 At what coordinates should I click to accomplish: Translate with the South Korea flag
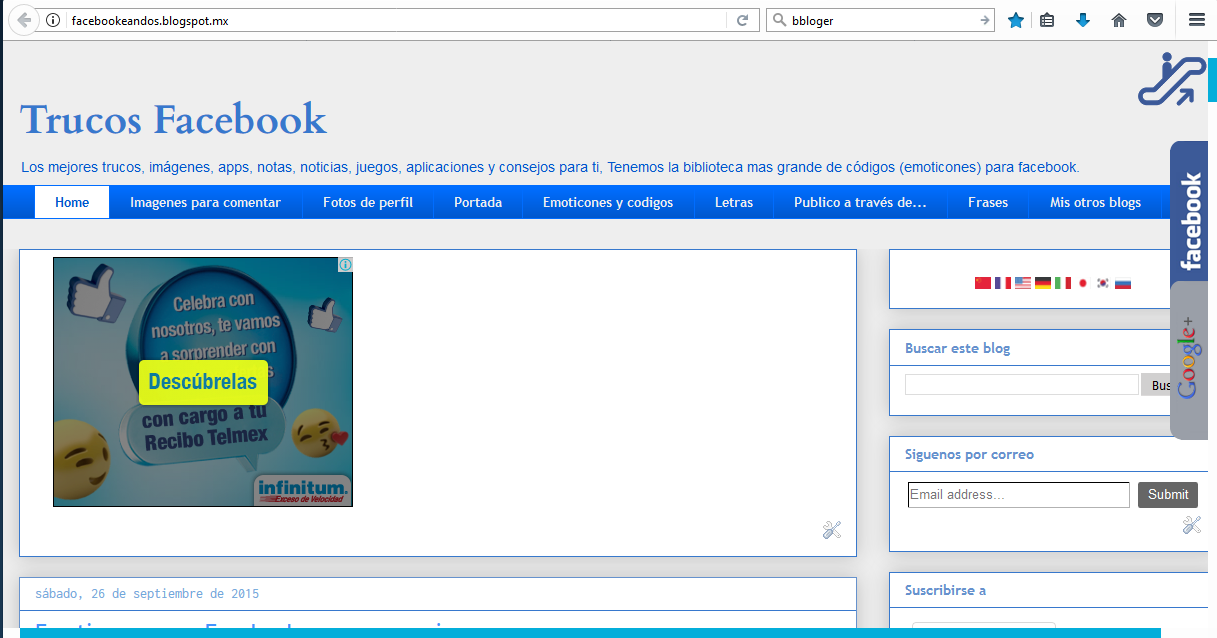[x=1103, y=283]
